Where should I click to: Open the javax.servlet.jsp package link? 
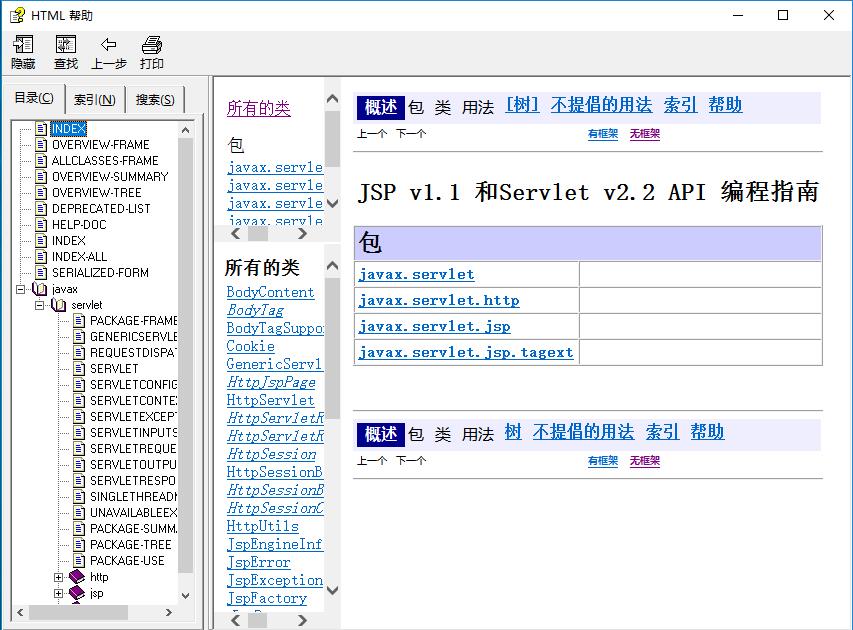(x=434, y=326)
